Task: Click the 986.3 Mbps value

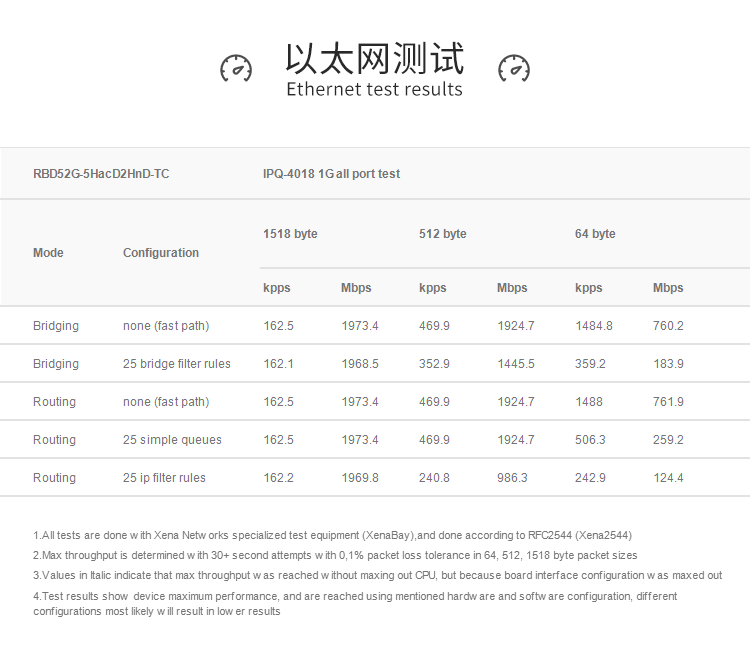Action: coord(512,477)
